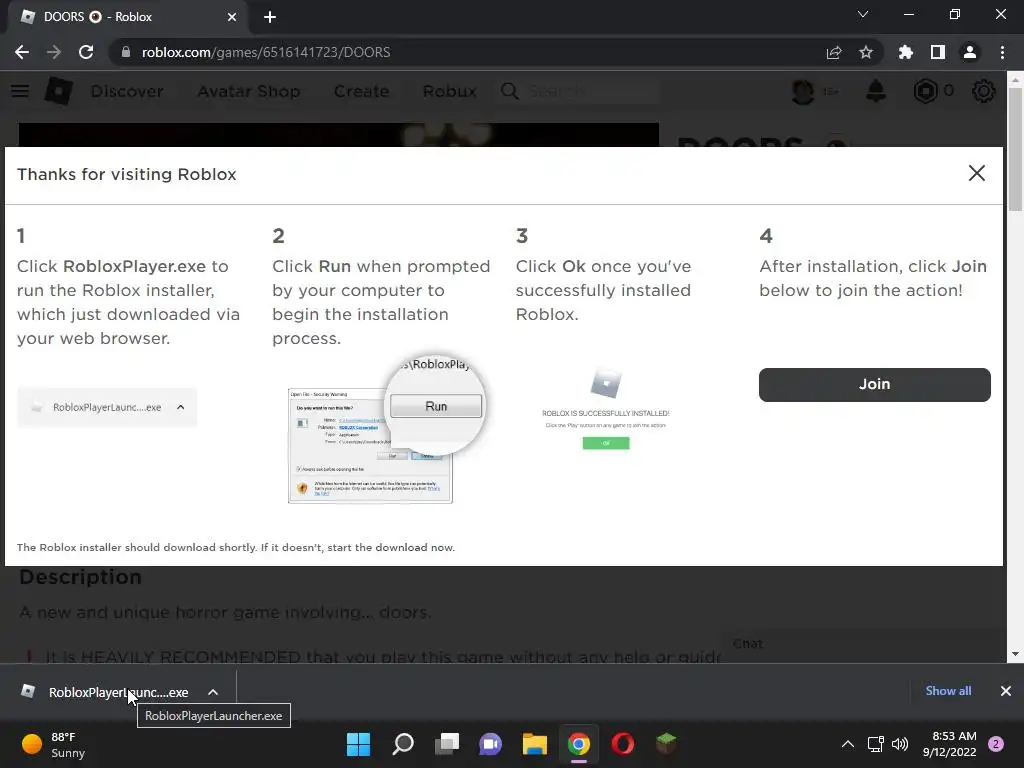The width and height of the screenshot is (1024, 768).
Task: Open a new browser tab
Action: (x=270, y=17)
